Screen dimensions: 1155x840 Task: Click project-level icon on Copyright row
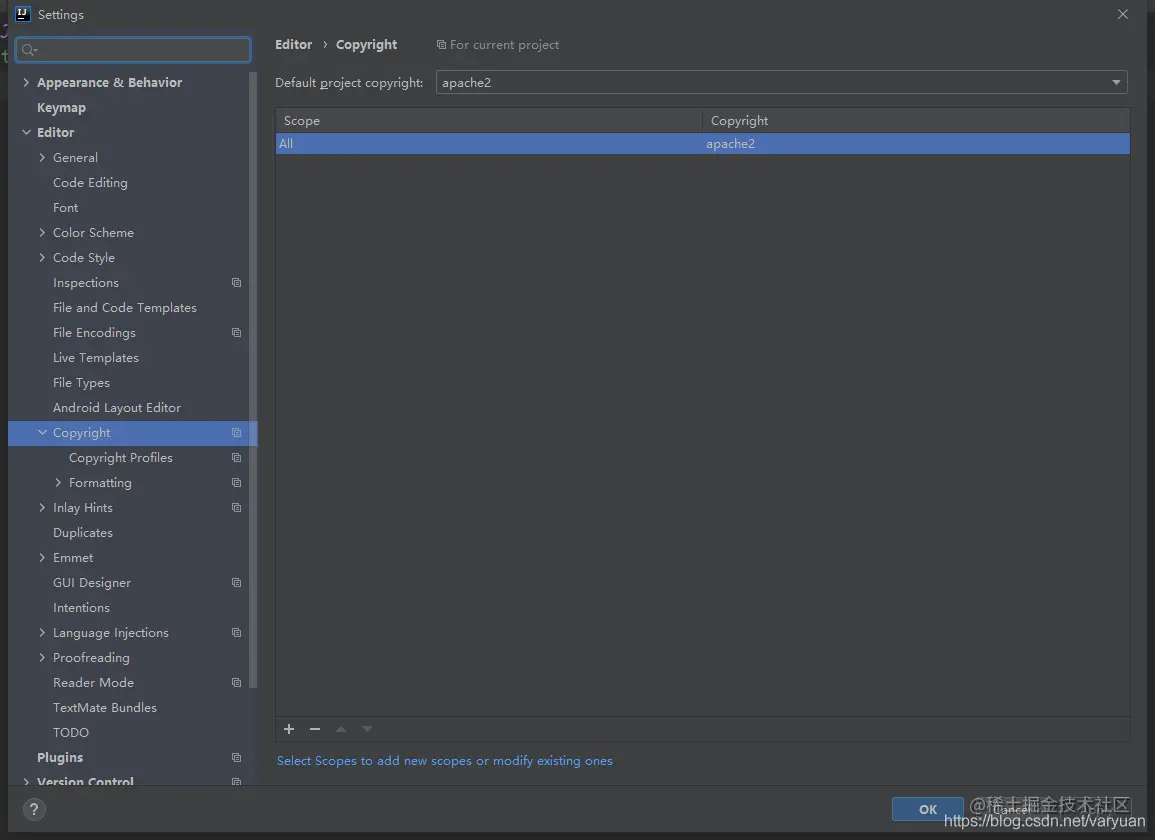pos(236,433)
